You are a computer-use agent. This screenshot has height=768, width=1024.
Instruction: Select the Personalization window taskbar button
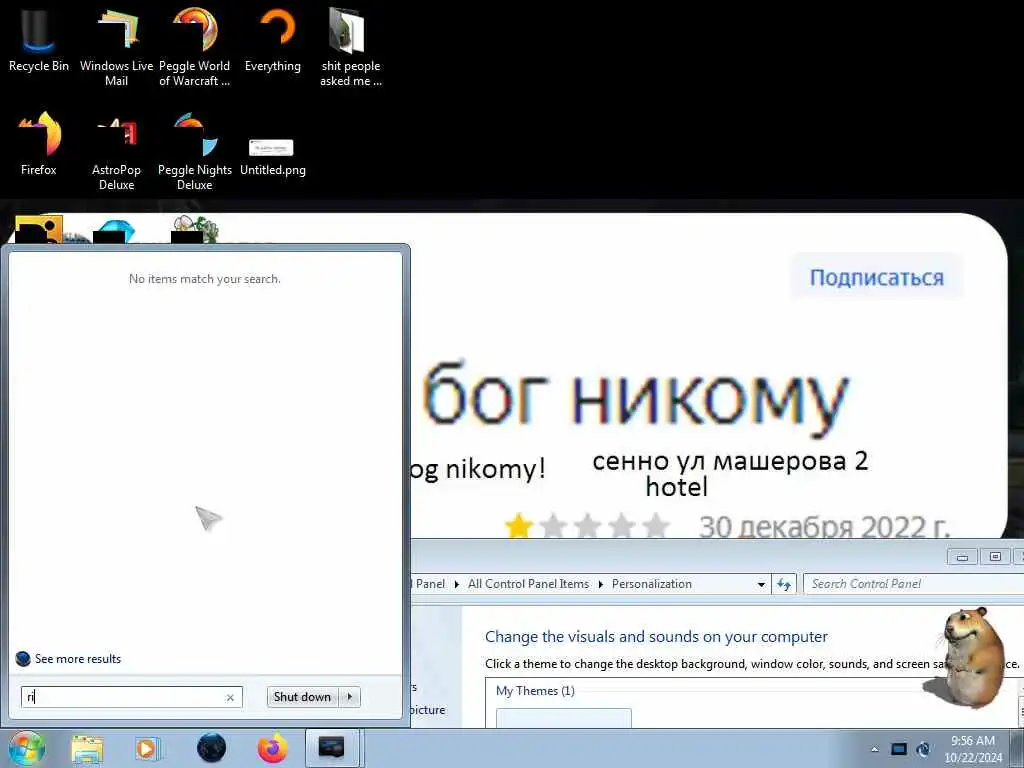(x=332, y=748)
